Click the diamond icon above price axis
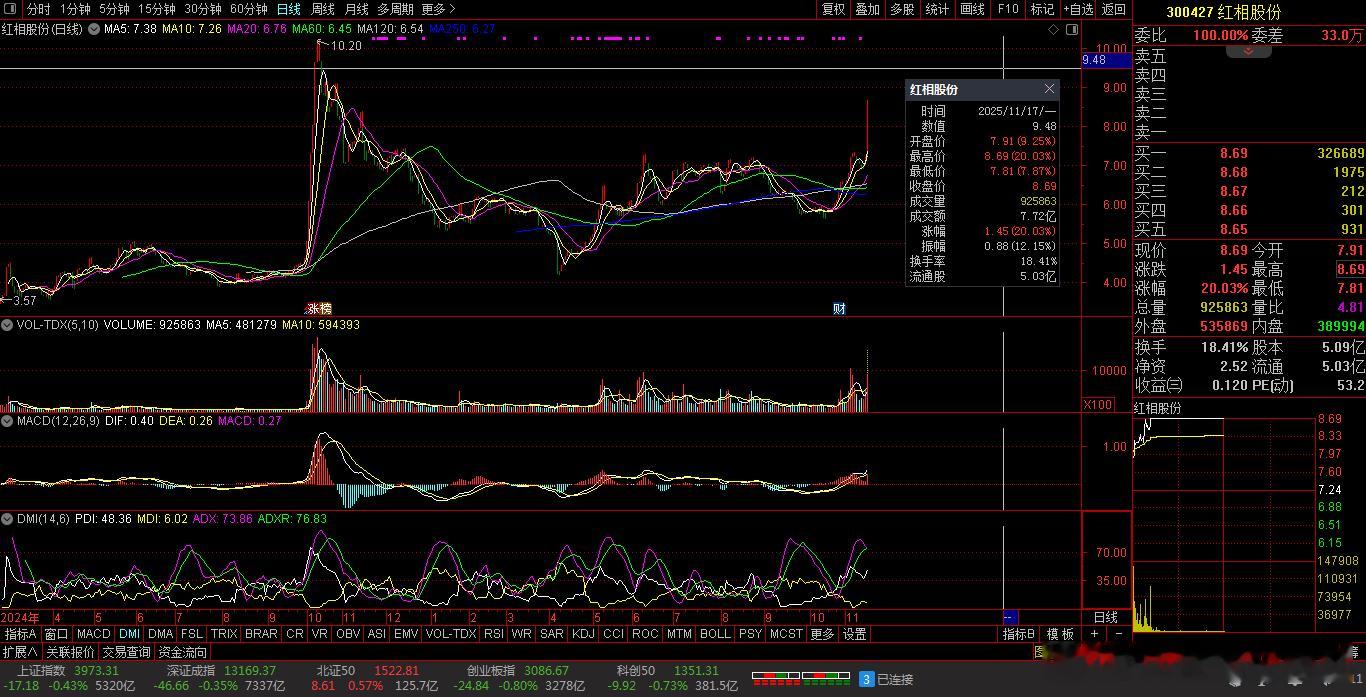 [1054, 30]
